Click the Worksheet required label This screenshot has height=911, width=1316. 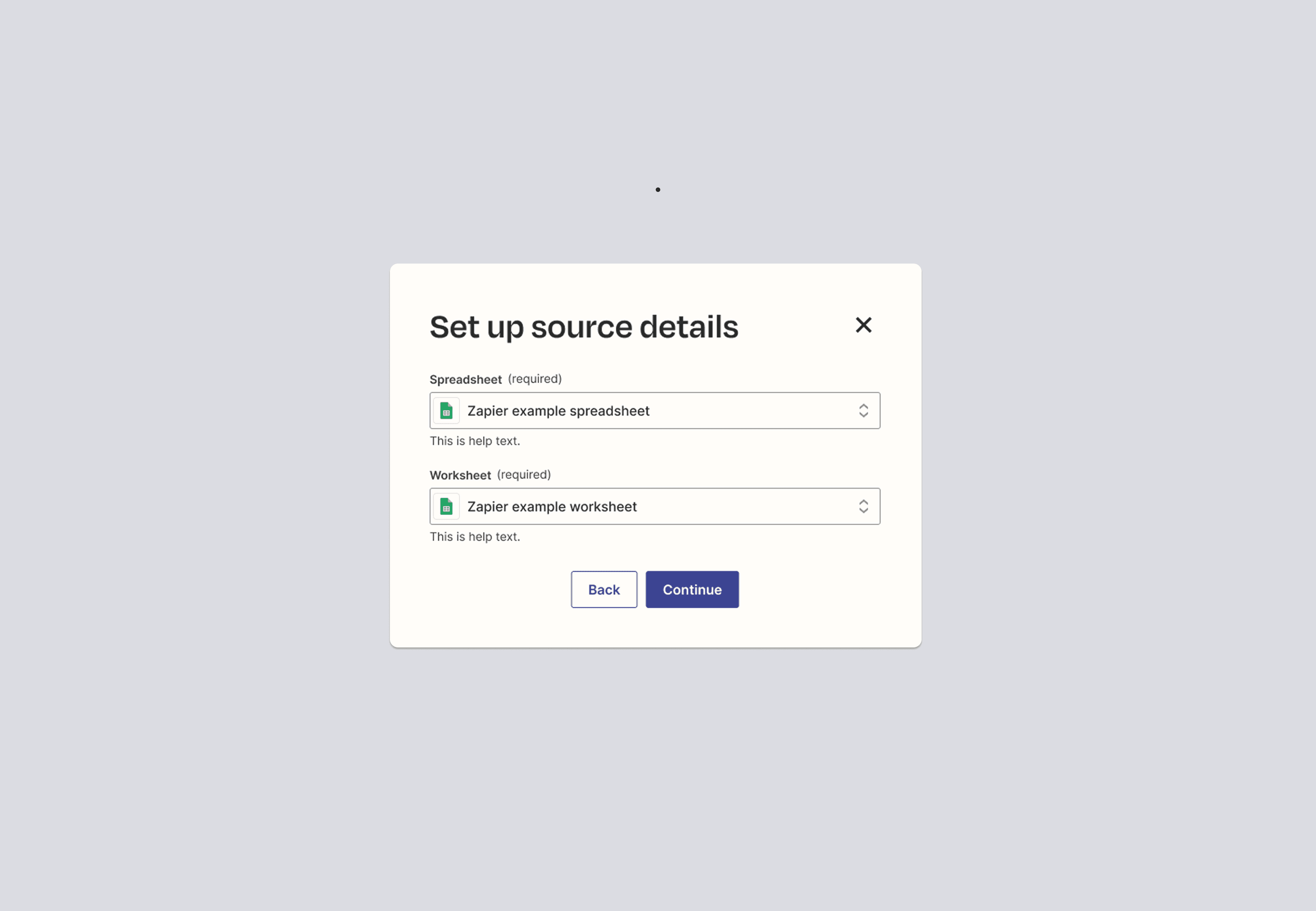coord(490,475)
